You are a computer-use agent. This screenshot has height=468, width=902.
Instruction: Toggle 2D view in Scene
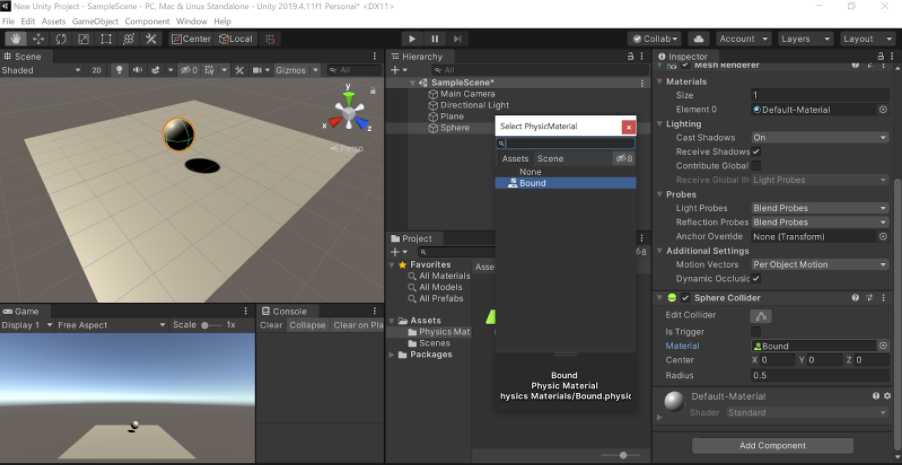click(x=96, y=70)
